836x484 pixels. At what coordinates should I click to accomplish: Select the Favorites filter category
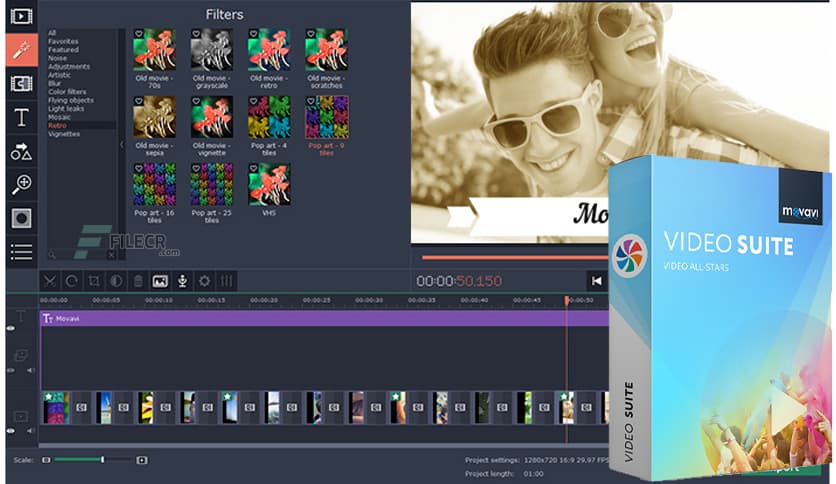[x=63, y=41]
